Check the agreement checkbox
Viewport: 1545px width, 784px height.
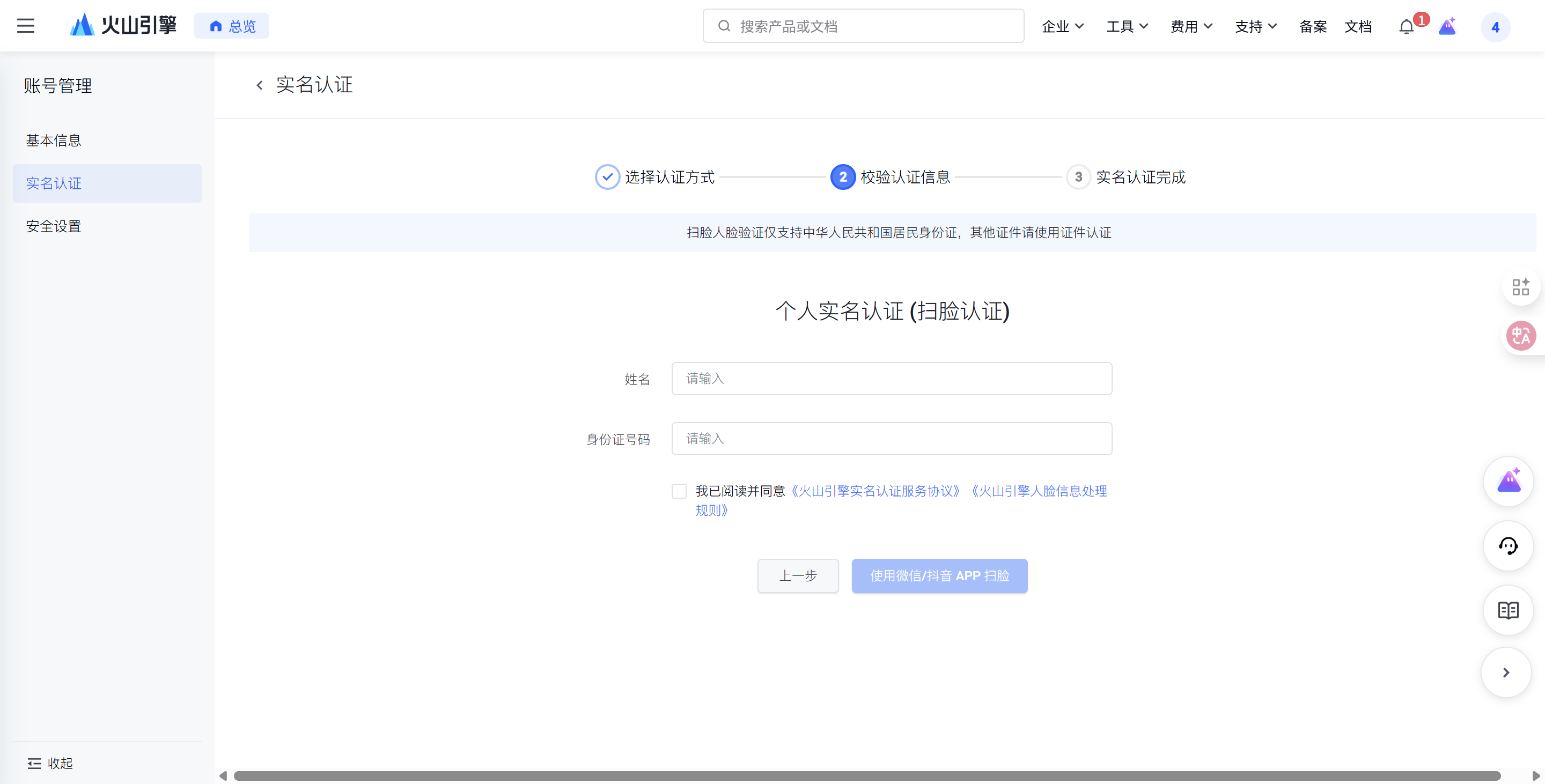(x=679, y=492)
